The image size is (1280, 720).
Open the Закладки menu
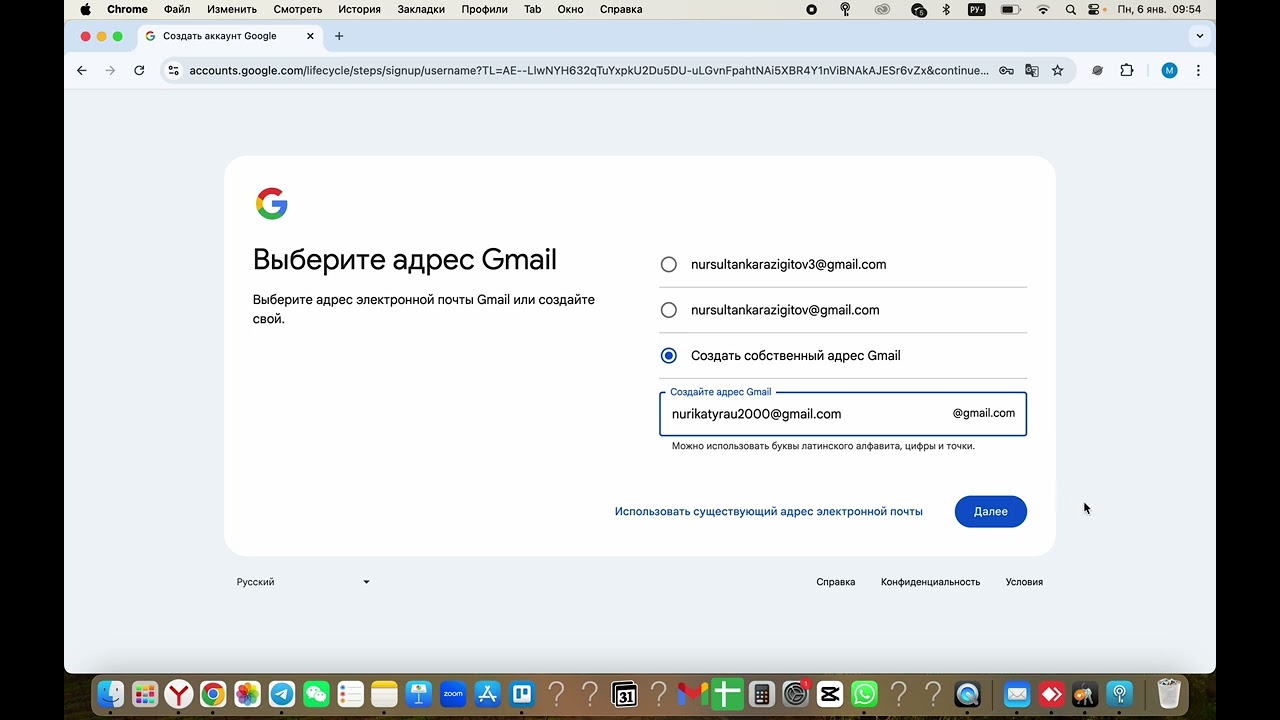click(x=421, y=9)
